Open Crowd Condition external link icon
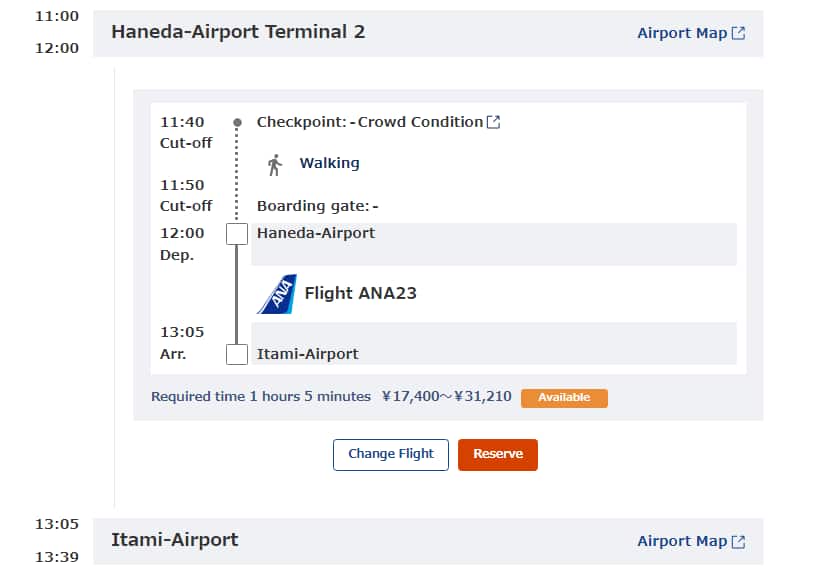 click(x=493, y=122)
